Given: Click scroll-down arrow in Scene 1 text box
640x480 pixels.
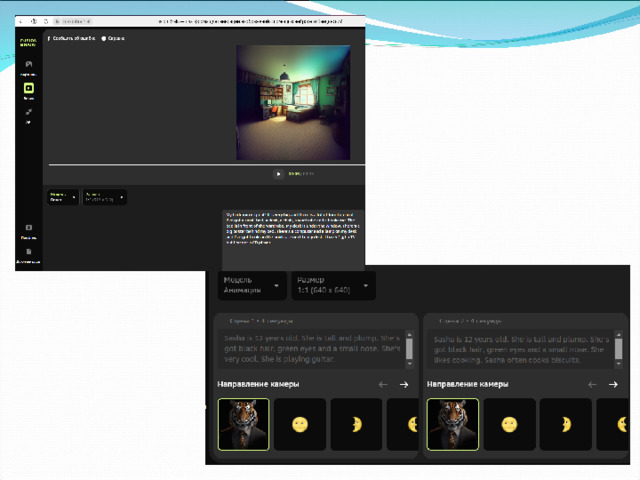Looking at the screenshot, I should 409,364.
